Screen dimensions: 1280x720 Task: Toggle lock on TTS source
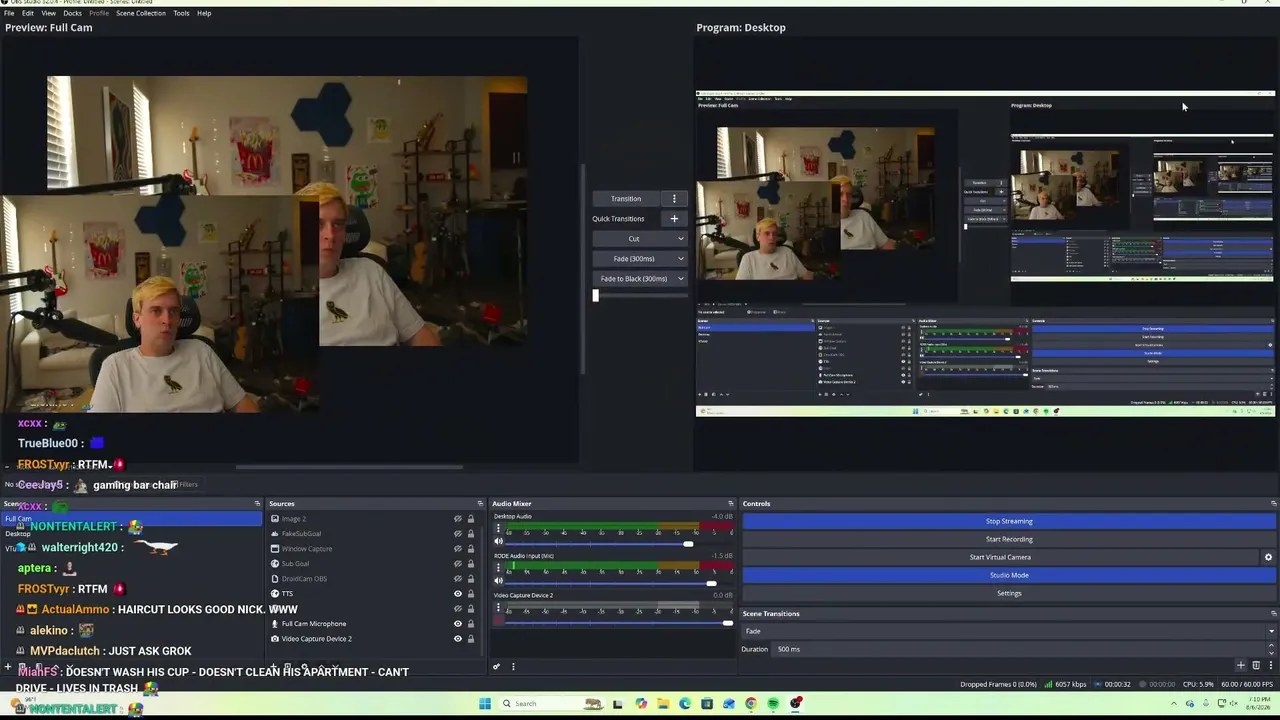coord(471,594)
